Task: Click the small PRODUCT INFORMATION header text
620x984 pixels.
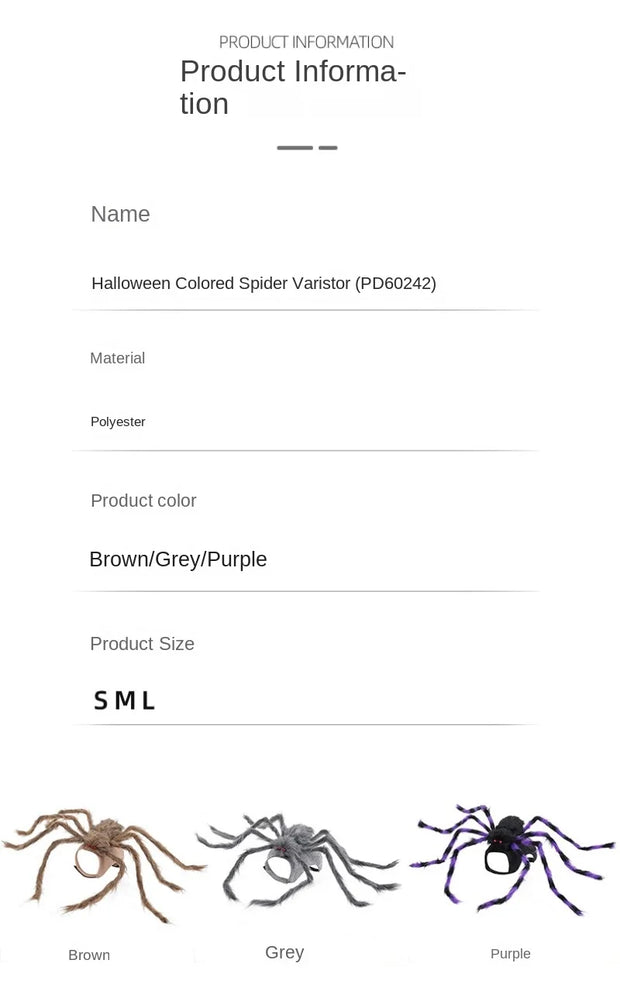Action: [x=306, y=42]
